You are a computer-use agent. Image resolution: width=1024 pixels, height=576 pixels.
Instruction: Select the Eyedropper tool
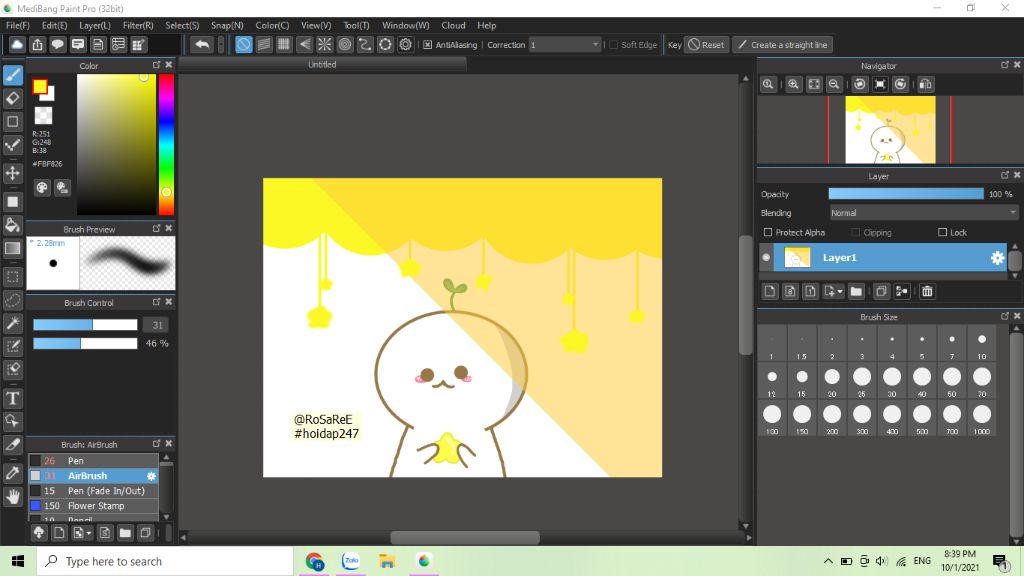(x=12, y=473)
